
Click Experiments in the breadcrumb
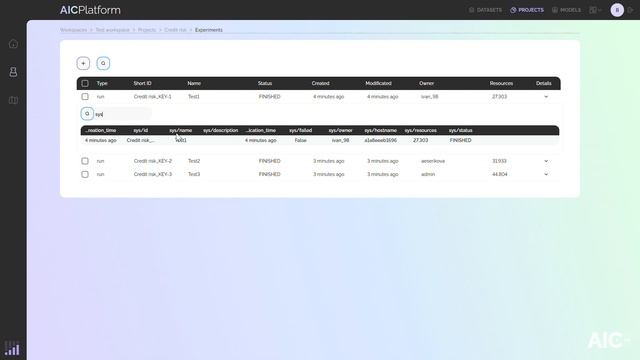point(209,30)
